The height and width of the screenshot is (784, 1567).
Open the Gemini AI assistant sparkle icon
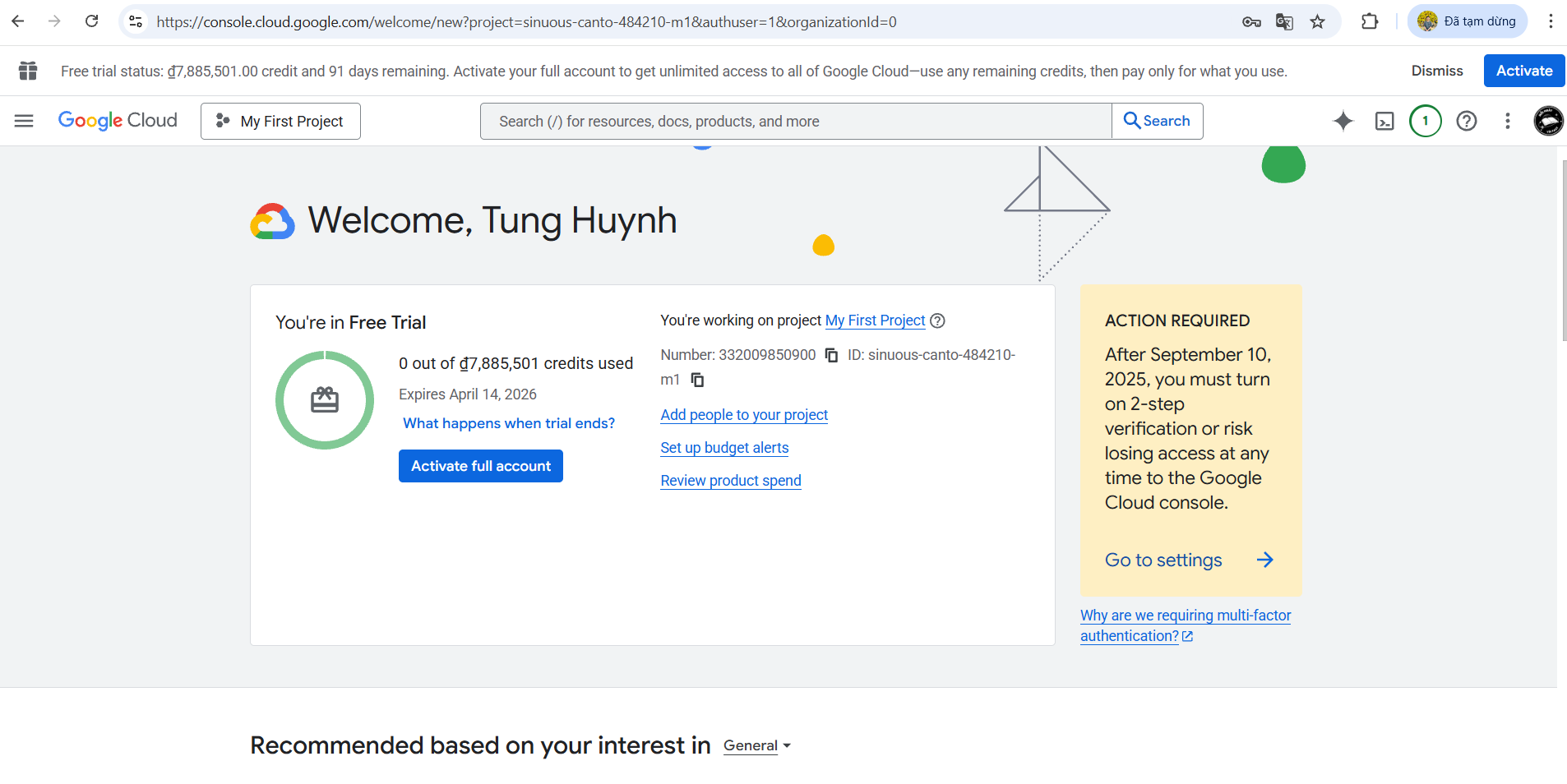point(1343,121)
